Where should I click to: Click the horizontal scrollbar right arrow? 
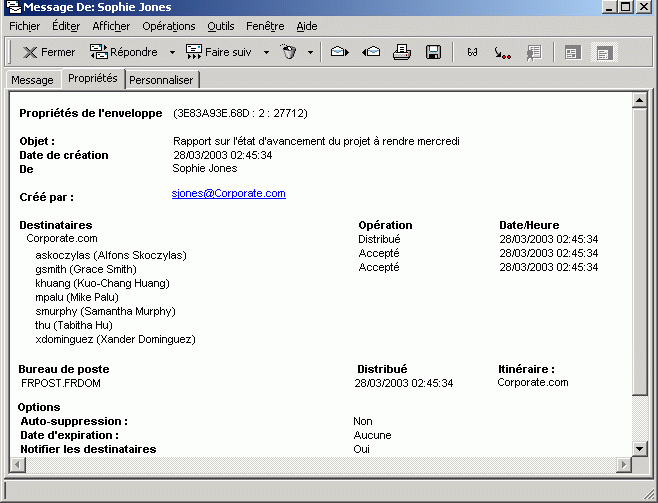point(624,464)
